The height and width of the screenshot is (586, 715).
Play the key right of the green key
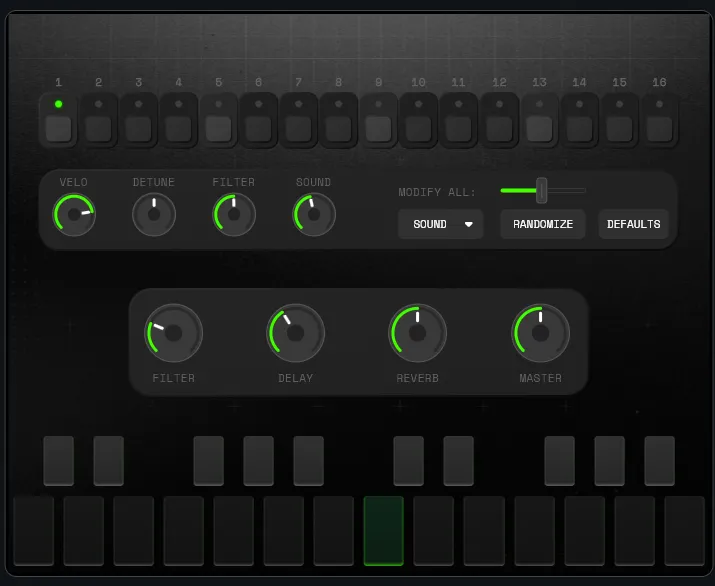click(433, 531)
